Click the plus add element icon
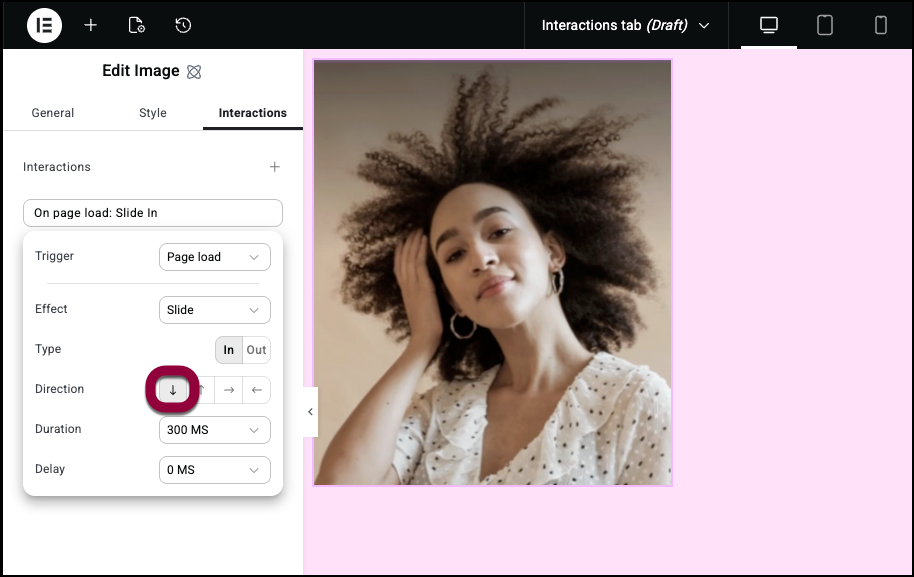 91,25
